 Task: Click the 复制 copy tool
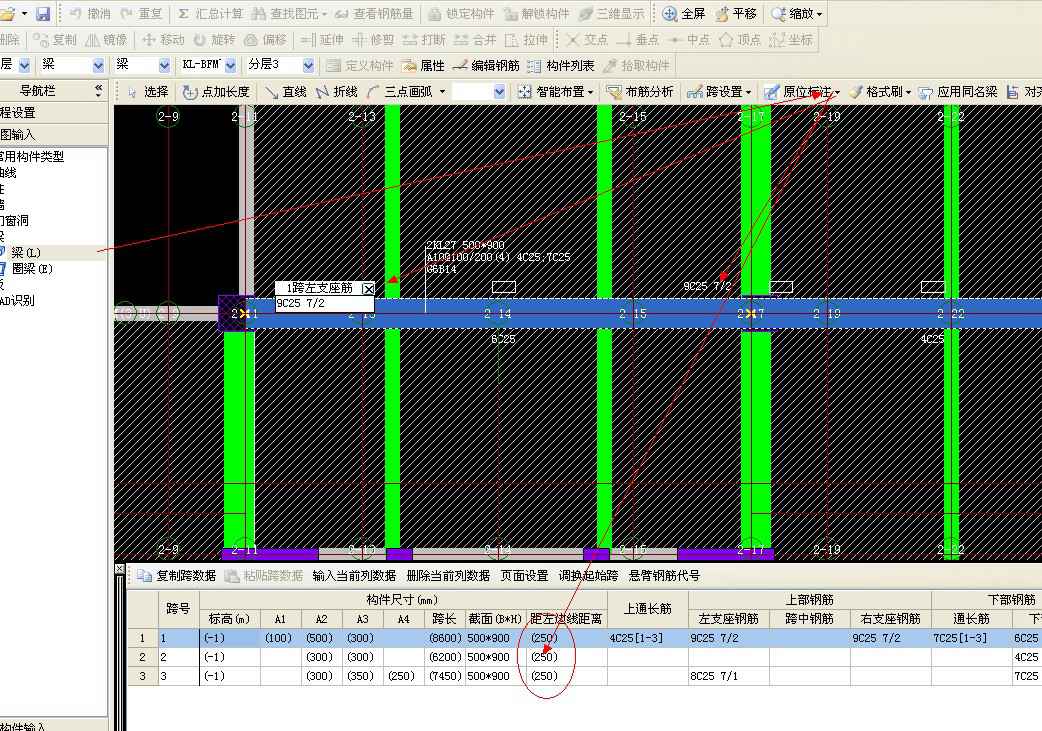(55, 40)
